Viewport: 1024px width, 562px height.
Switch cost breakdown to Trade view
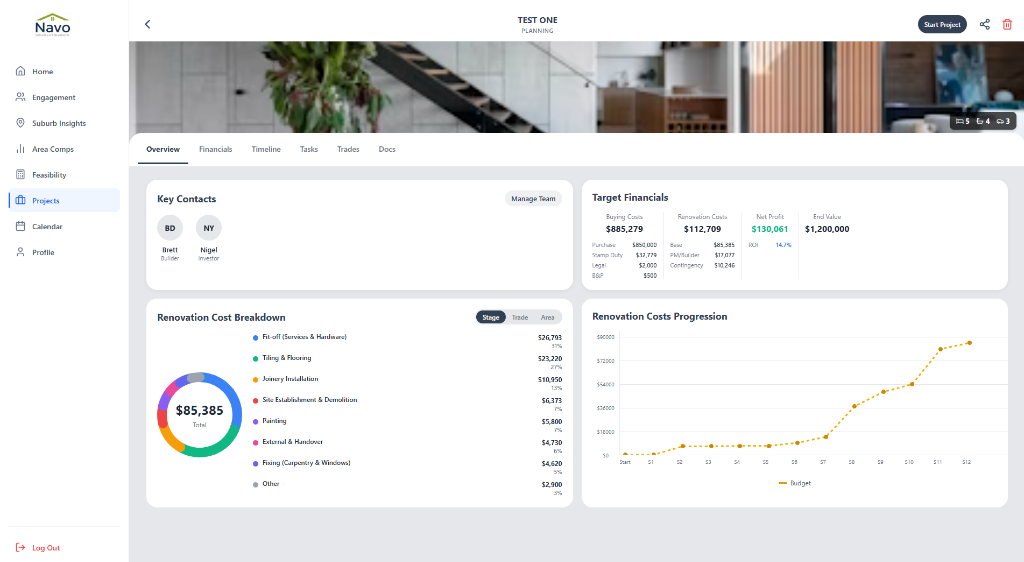click(520, 317)
